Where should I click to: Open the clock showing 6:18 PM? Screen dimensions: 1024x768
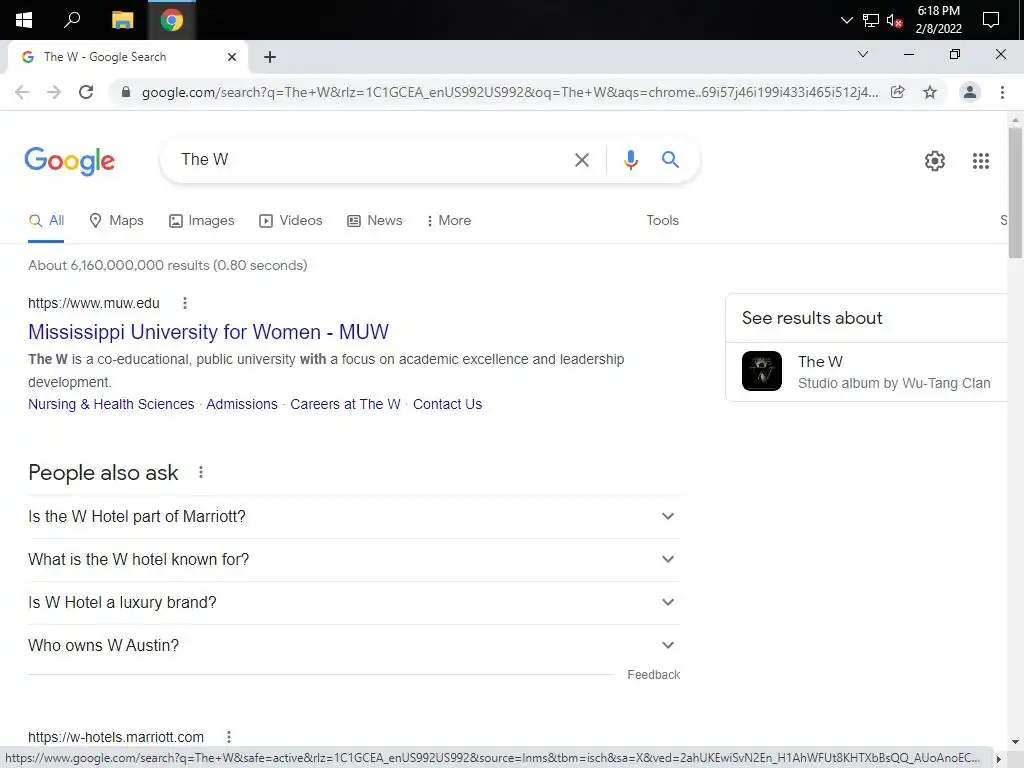tap(938, 20)
